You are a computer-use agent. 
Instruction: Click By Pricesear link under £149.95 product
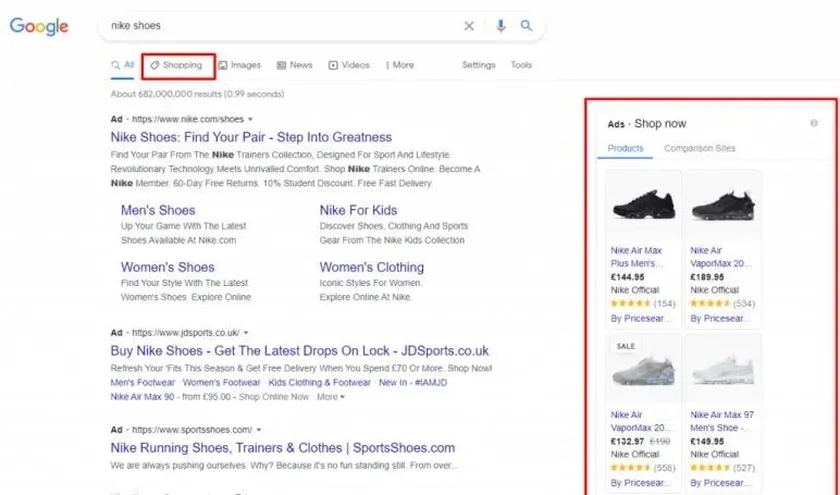point(720,483)
